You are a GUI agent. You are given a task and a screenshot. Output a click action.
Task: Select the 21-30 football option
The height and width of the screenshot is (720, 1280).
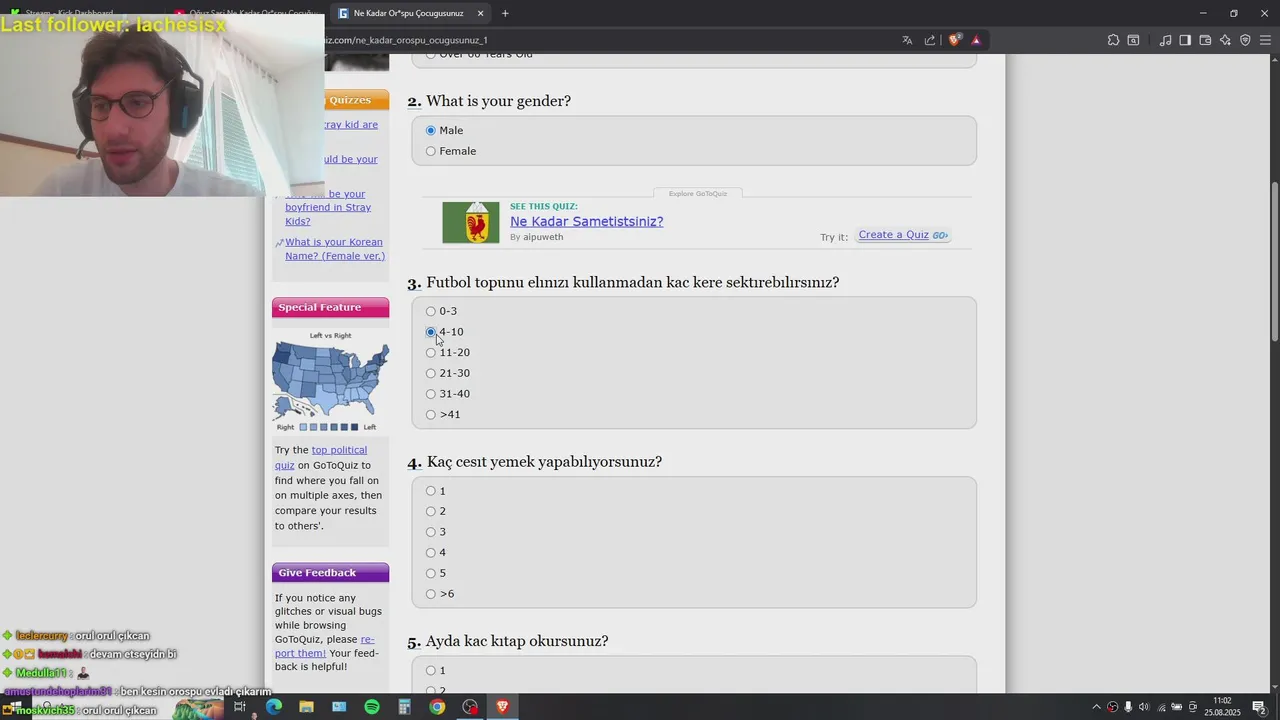tap(431, 373)
